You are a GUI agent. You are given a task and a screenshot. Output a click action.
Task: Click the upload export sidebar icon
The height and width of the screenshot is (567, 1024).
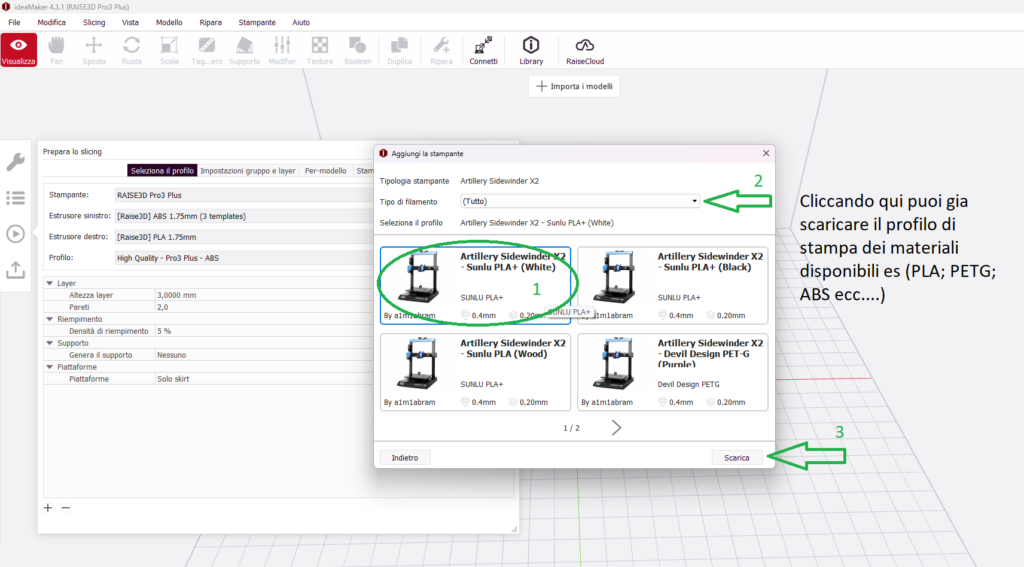click(x=16, y=269)
